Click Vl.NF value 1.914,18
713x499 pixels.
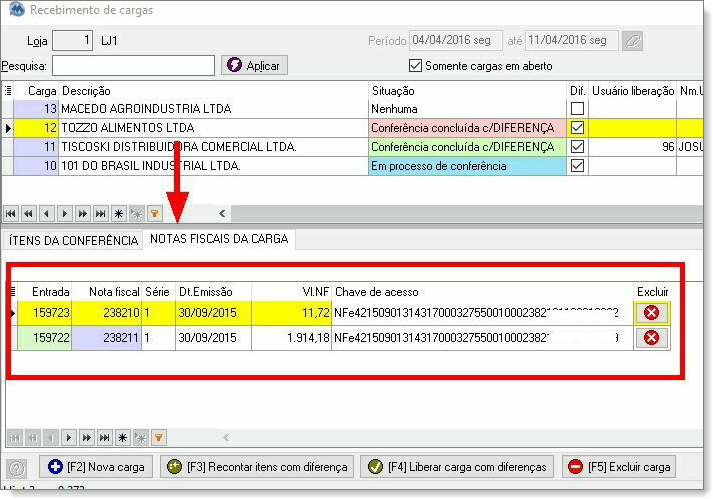(291, 338)
